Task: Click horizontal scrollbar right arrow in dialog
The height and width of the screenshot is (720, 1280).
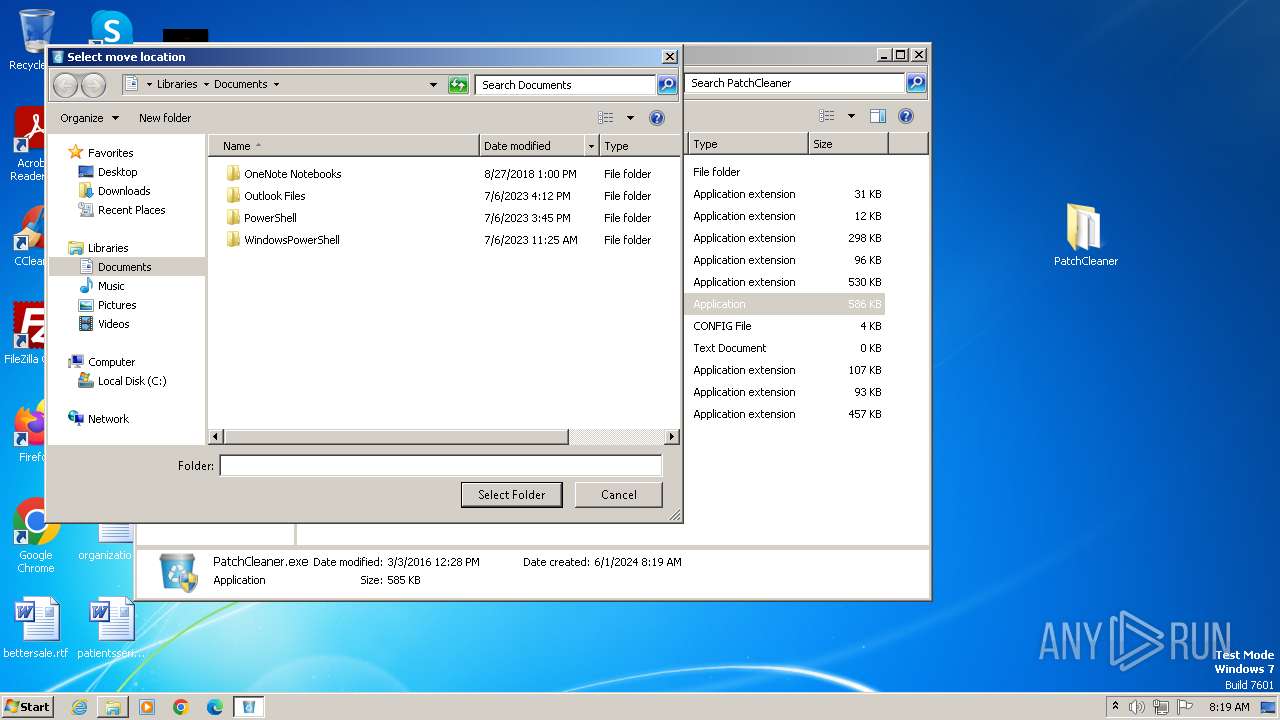Action: 672,437
